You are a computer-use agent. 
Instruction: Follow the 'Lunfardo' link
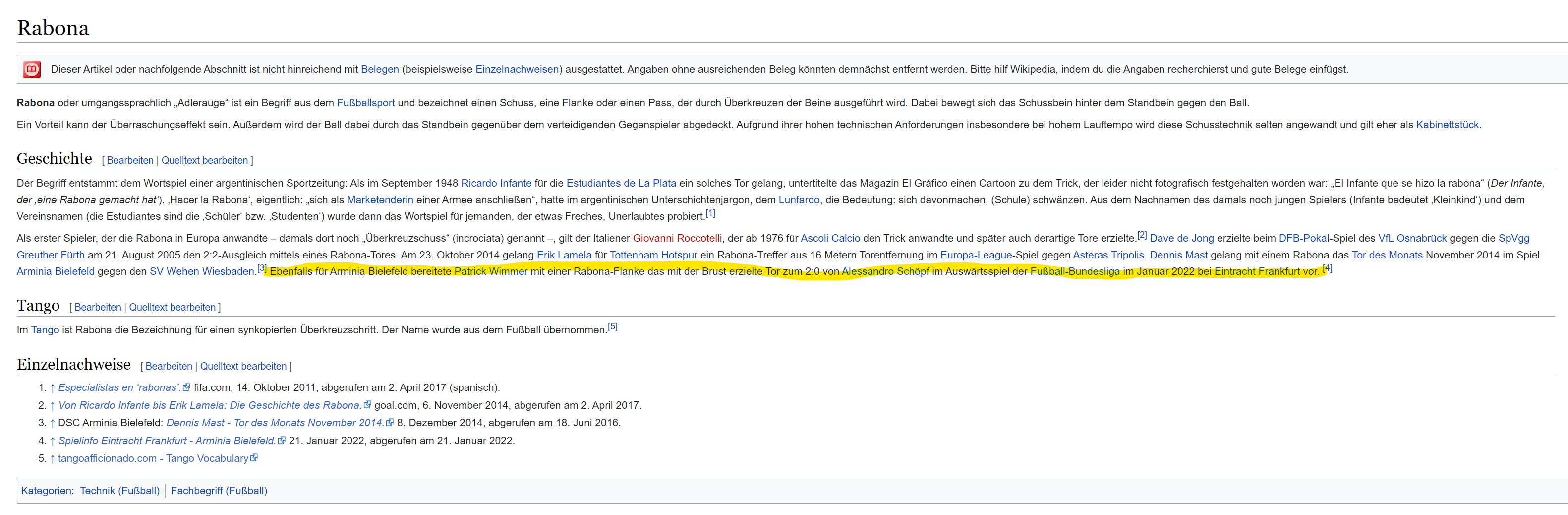(x=799, y=200)
